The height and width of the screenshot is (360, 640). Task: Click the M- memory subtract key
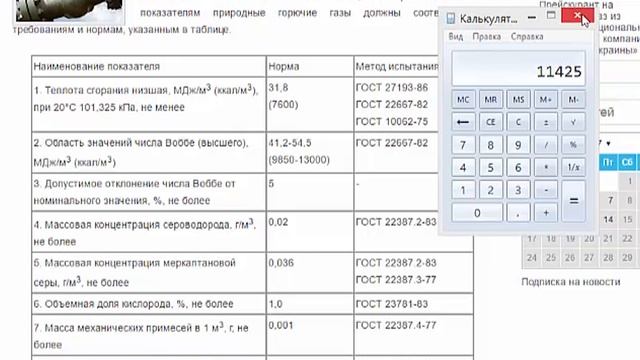pyautogui.click(x=573, y=100)
